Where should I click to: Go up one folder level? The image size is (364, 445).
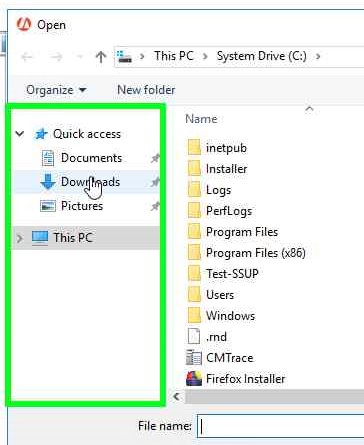click(101, 57)
